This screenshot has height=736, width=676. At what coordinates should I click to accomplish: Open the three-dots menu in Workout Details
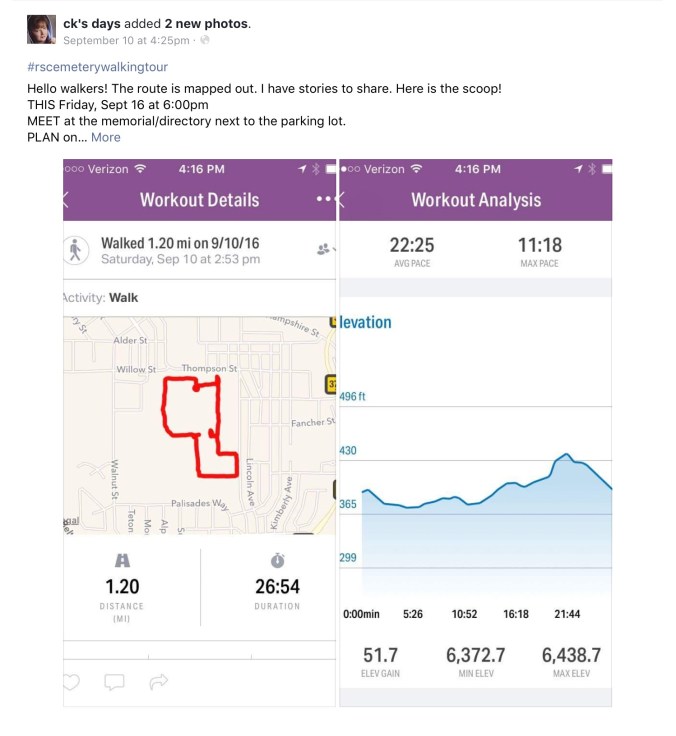[323, 199]
